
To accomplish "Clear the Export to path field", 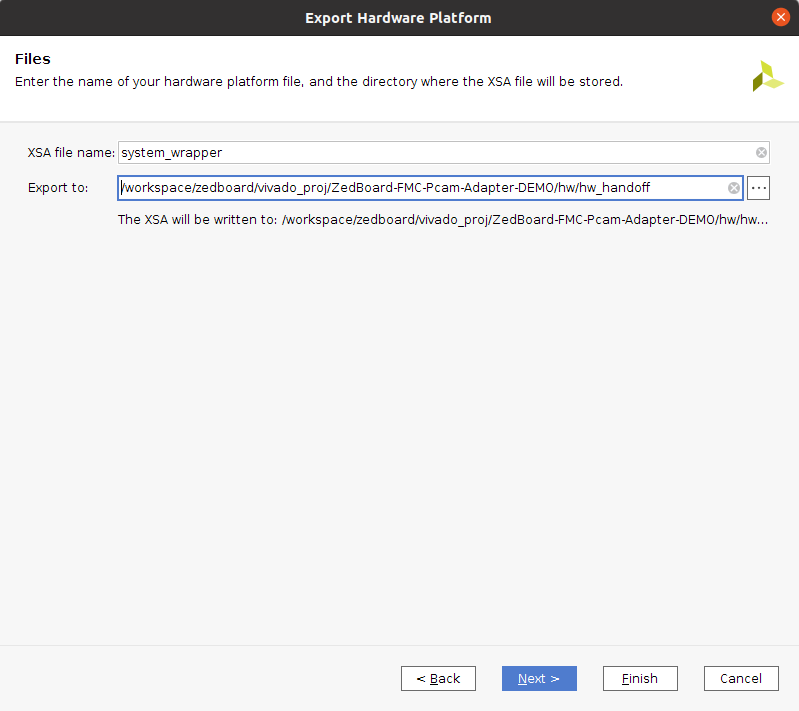I will point(733,188).
